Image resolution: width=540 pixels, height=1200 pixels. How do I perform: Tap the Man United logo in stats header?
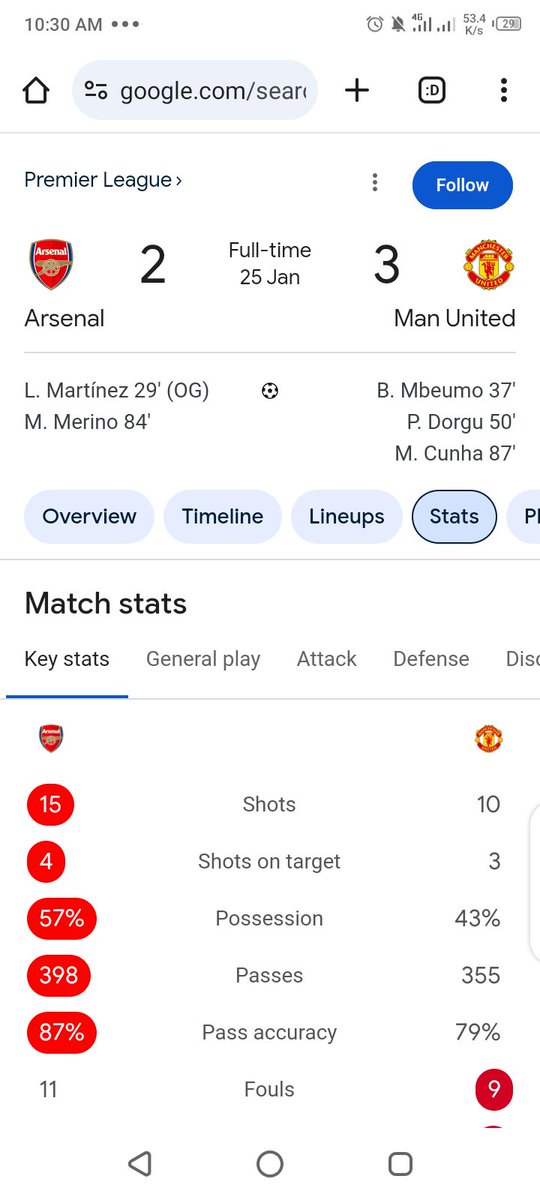pos(489,739)
